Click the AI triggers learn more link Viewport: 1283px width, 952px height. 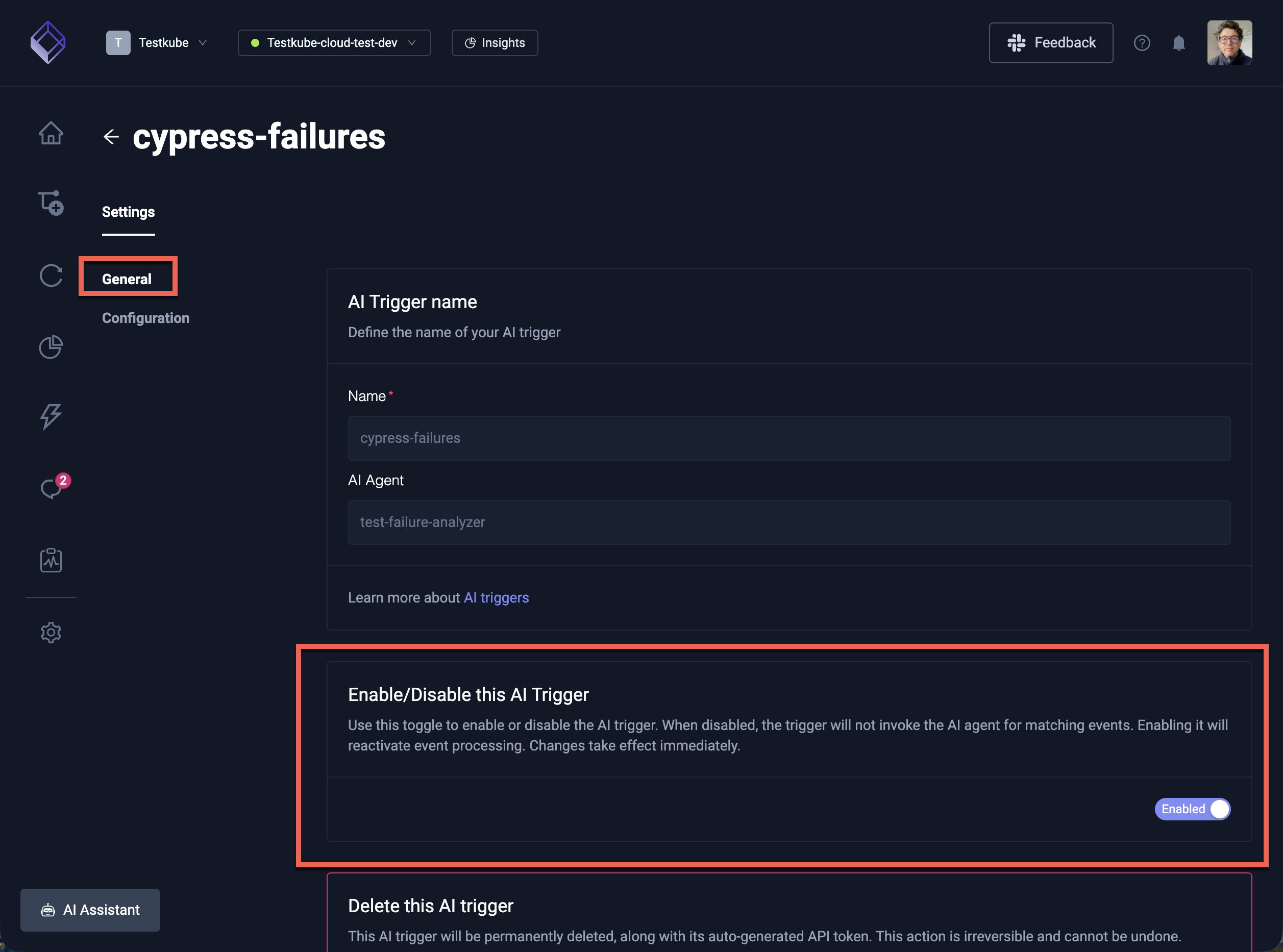click(x=496, y=597)
